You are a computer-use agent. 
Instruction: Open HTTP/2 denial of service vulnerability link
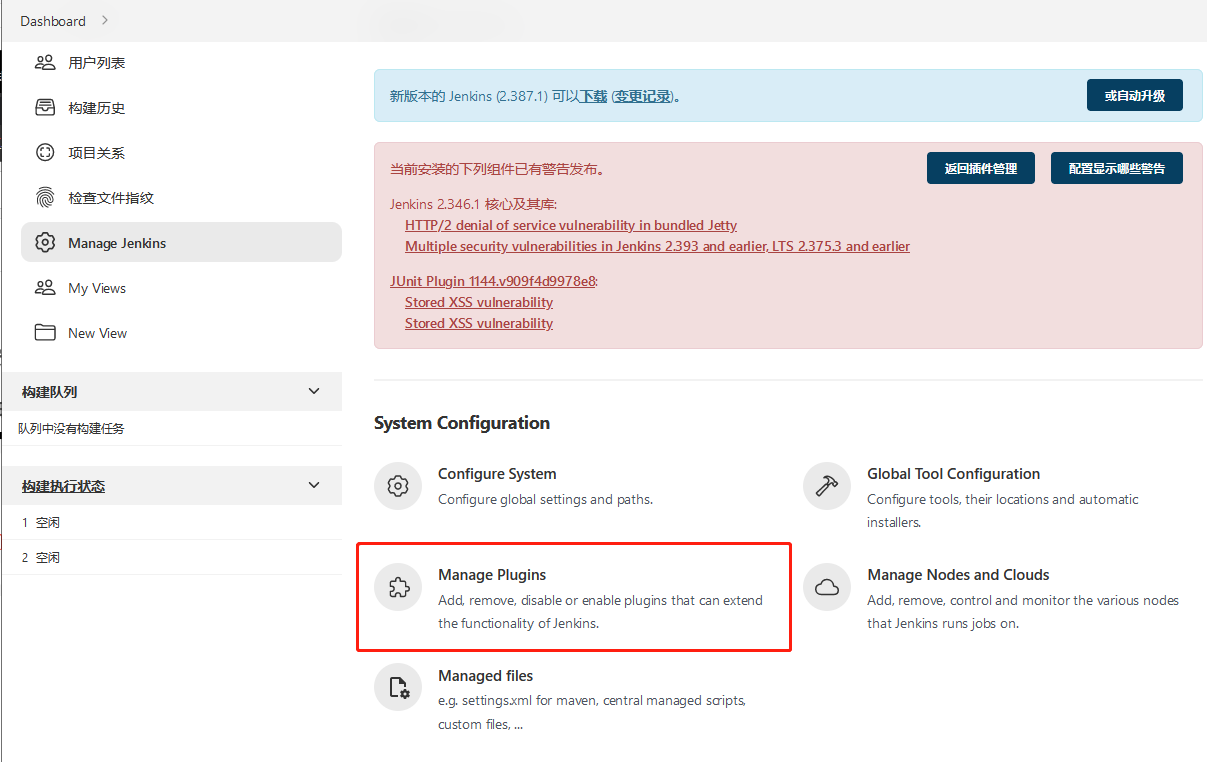(571, 225)
